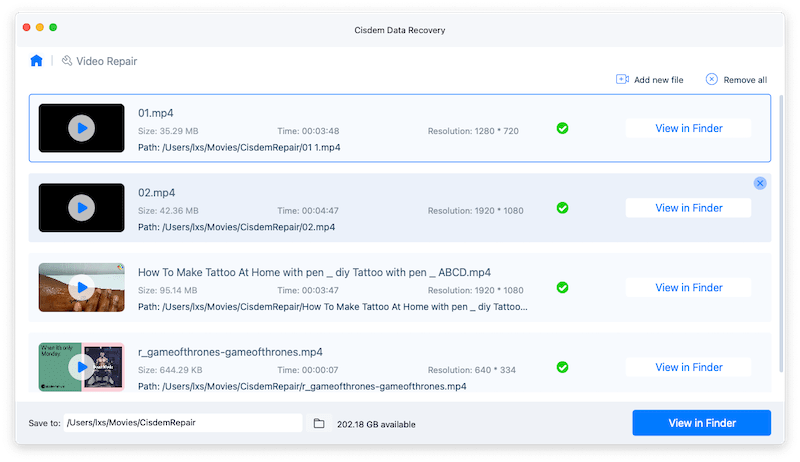Image resolution: width=800 pixels, height=462 pixels.
Task: Click green check status for 02.mp4
Action: pos(562,208)
